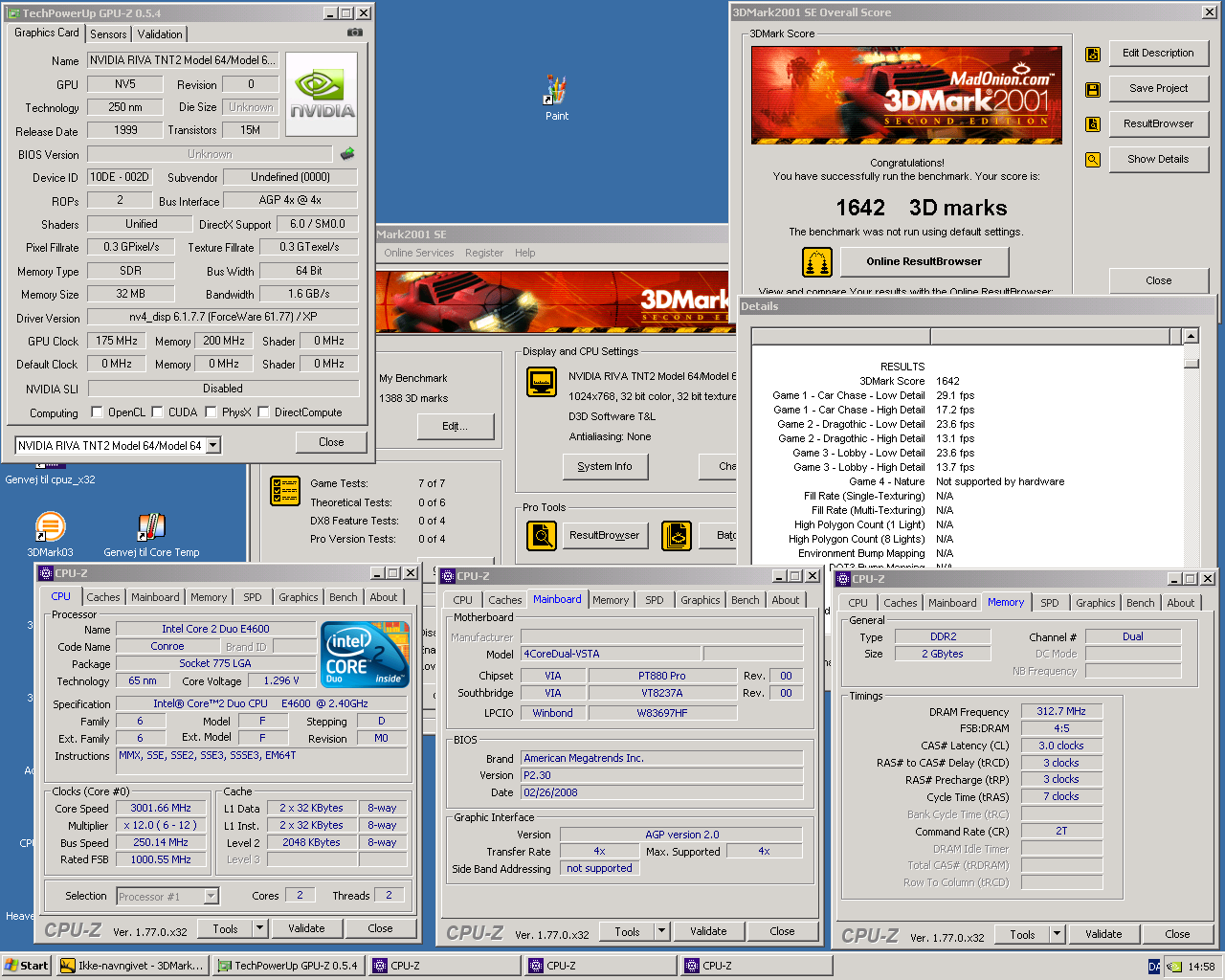Click the Edit... button under My Benchmark
Image resolution: width=1225 pixels, height=980 pixels.
click(456, 426)
